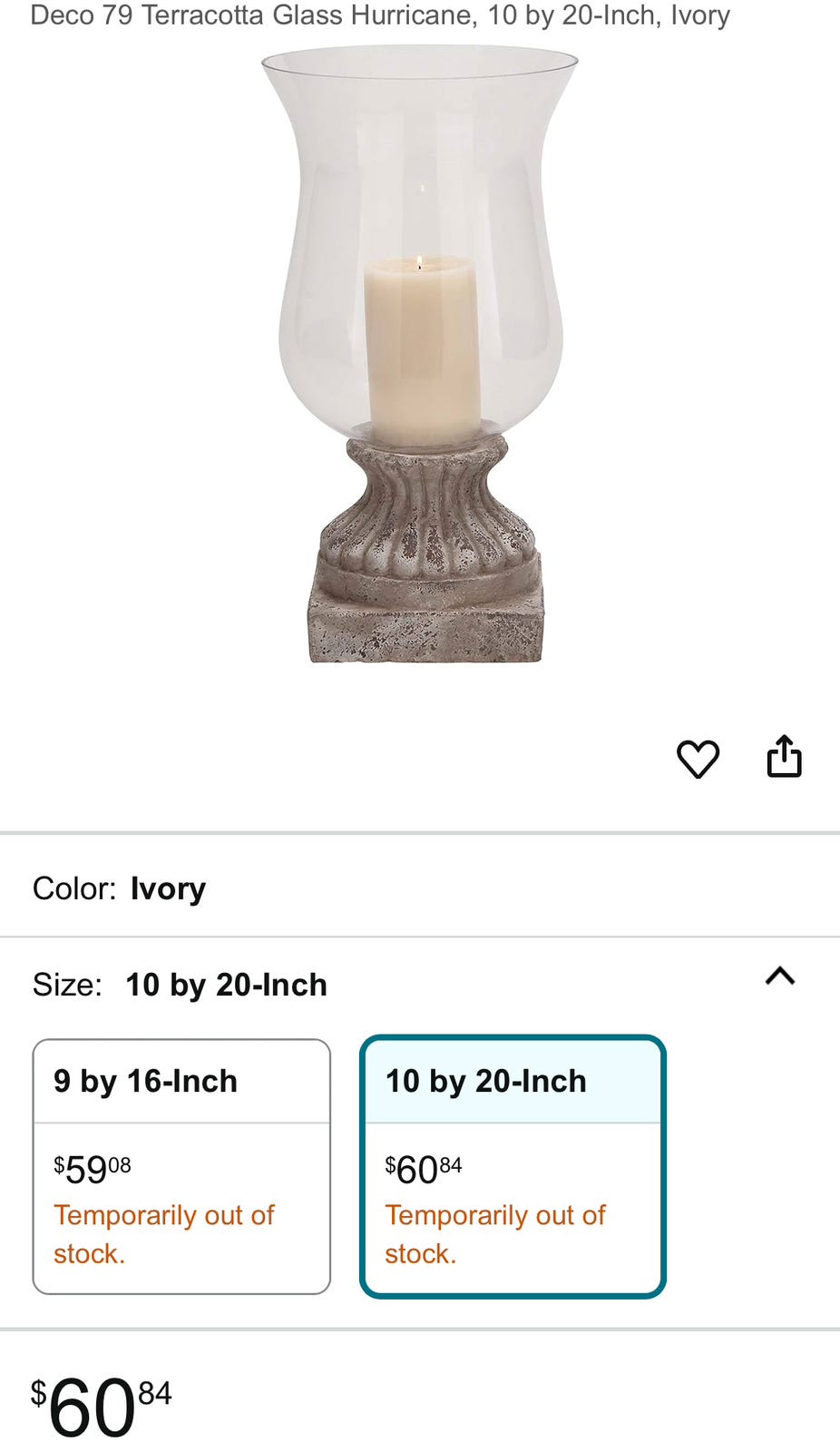This screenshot has width=840, height=1452.
Task: Collapse the Size options chevron
Action: click(779, 976)
